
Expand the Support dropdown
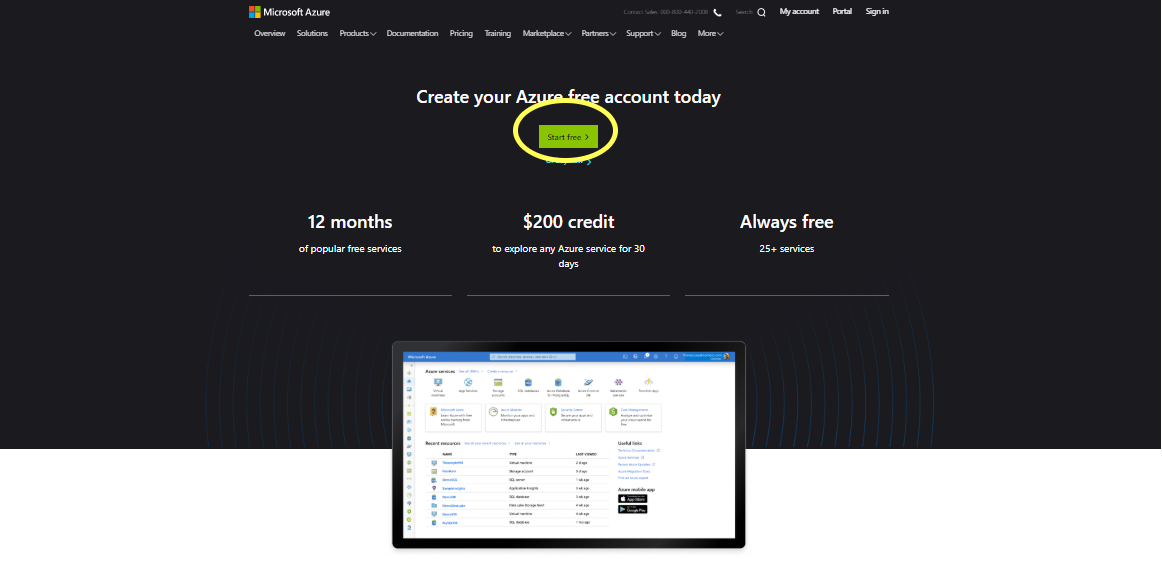coord(642,33)
